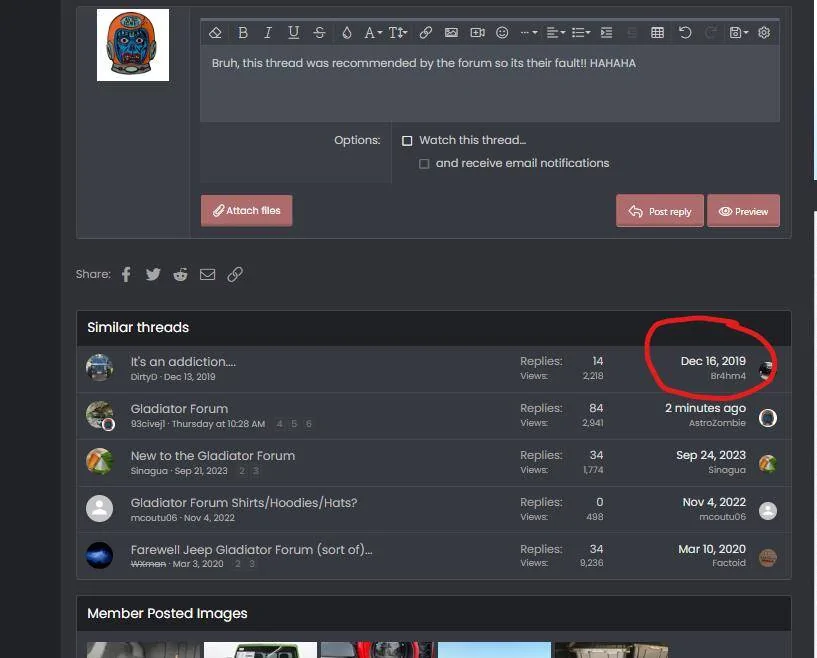This screenshot has width=817, height=658.
Task: Open Br4hm4's profile name
Action: click(x=728, y=376)
